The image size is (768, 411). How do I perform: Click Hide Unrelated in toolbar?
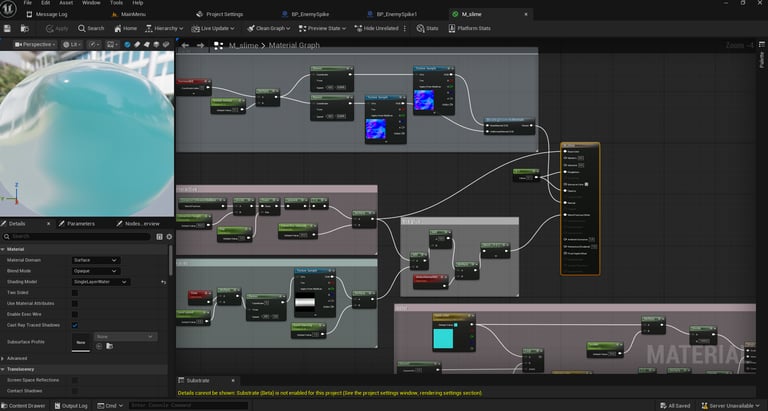click(x=375, y=28)
